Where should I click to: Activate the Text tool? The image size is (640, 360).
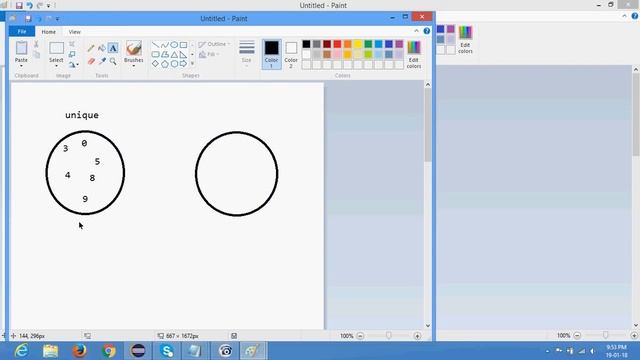point(113,48)
